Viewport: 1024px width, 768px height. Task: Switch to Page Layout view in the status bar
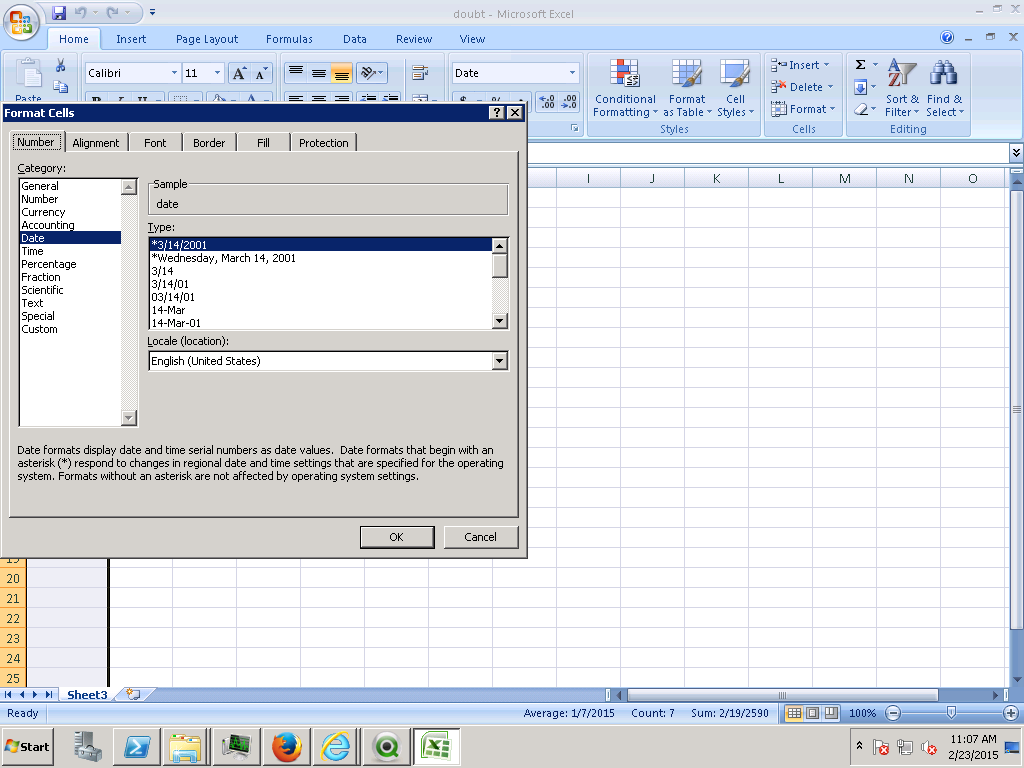click(812, 713)
